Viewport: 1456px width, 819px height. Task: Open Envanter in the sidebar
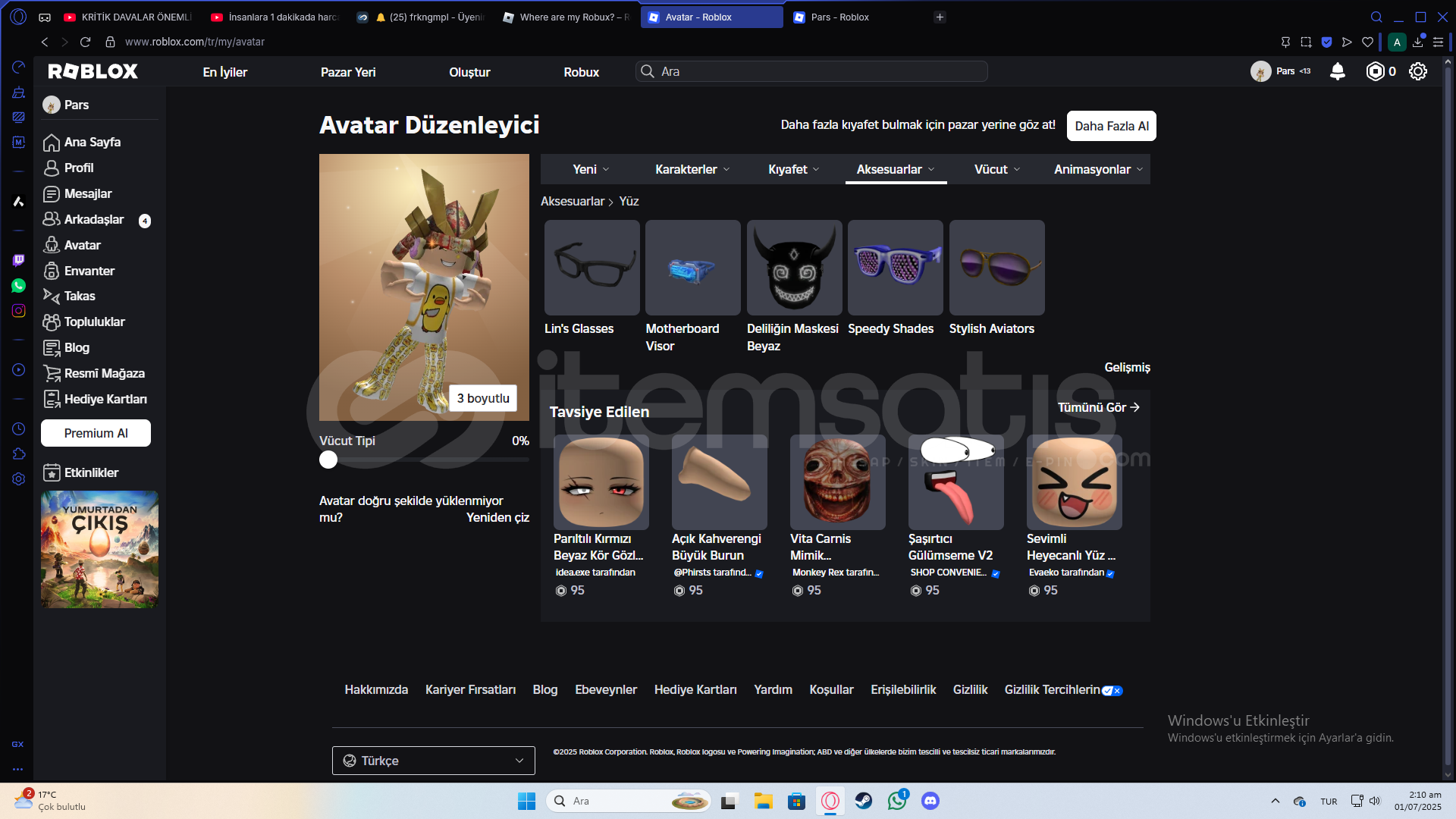(89, 271)
